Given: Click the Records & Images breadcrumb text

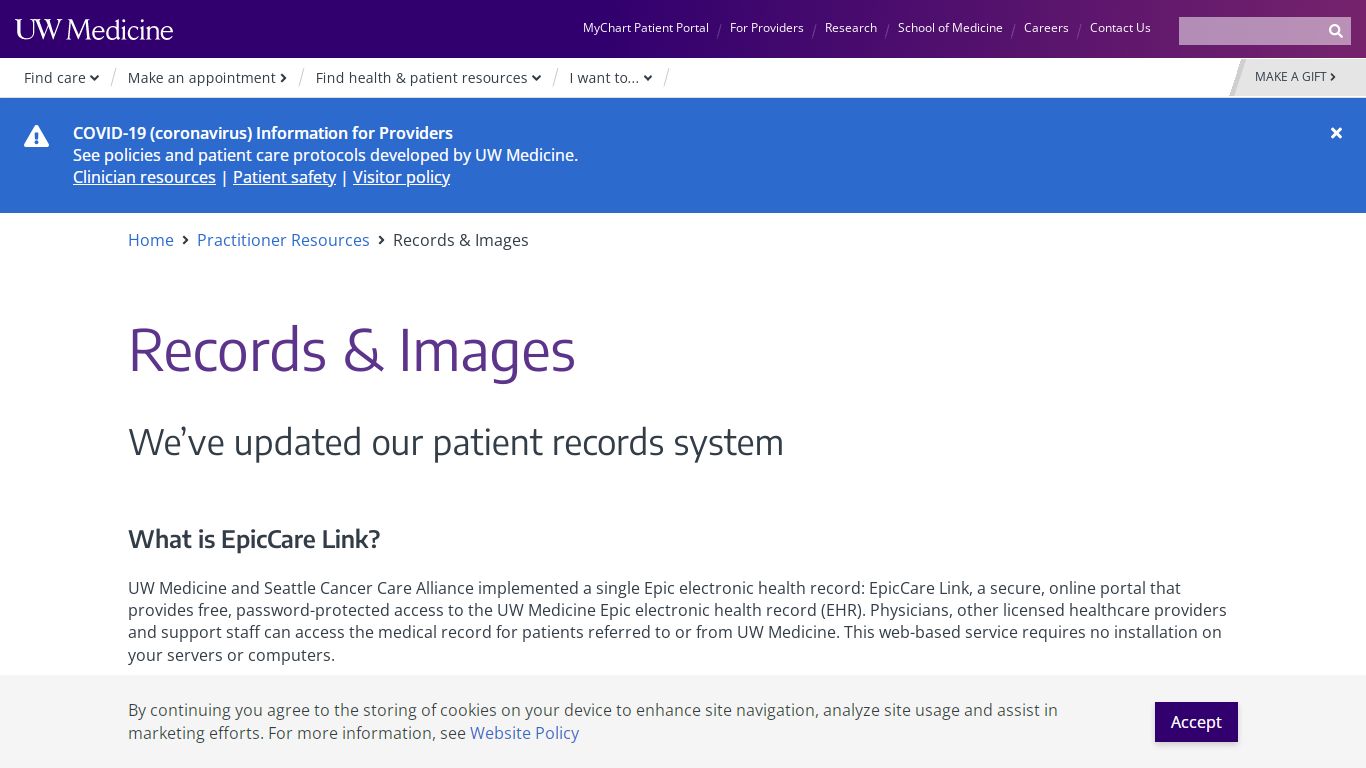Looking at the screenshot, I should (461, 240).
